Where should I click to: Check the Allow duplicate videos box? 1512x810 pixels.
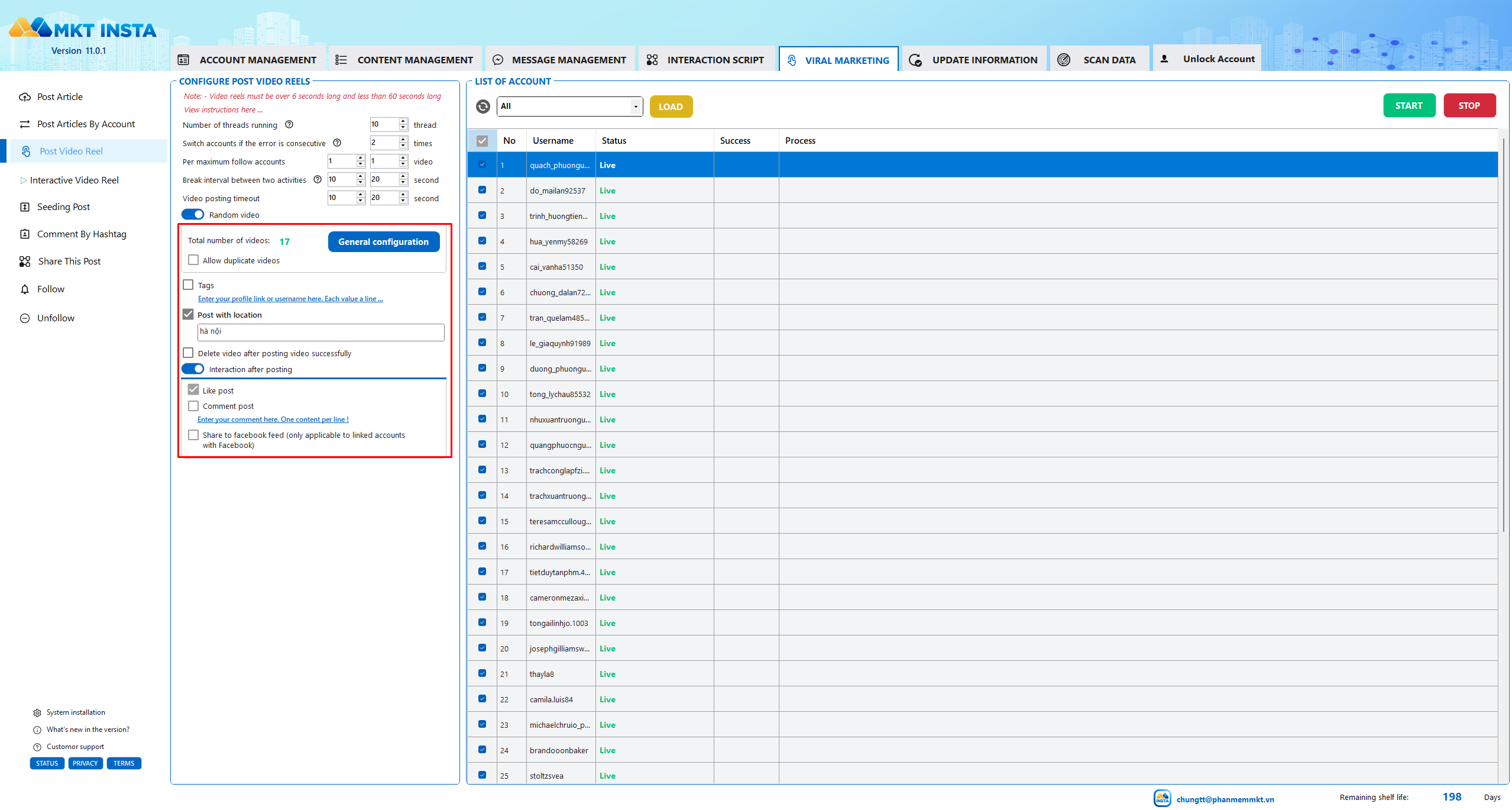pyautogui.click(x=193, y=260)
